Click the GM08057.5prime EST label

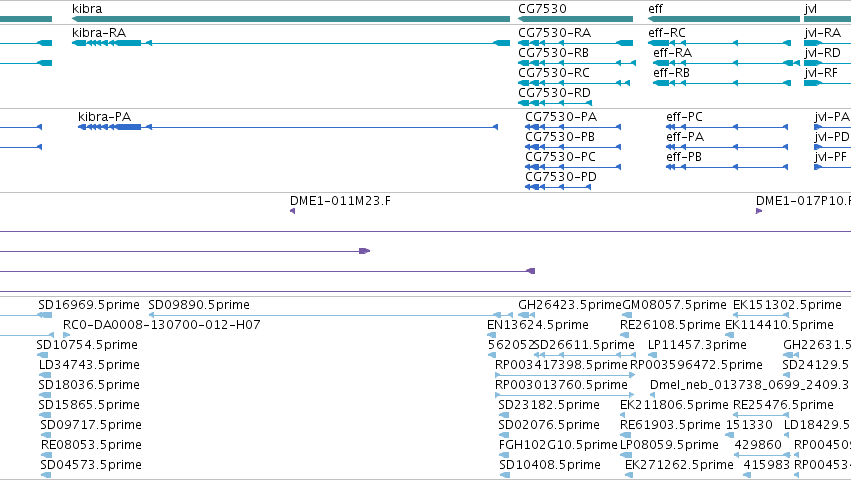675,305
